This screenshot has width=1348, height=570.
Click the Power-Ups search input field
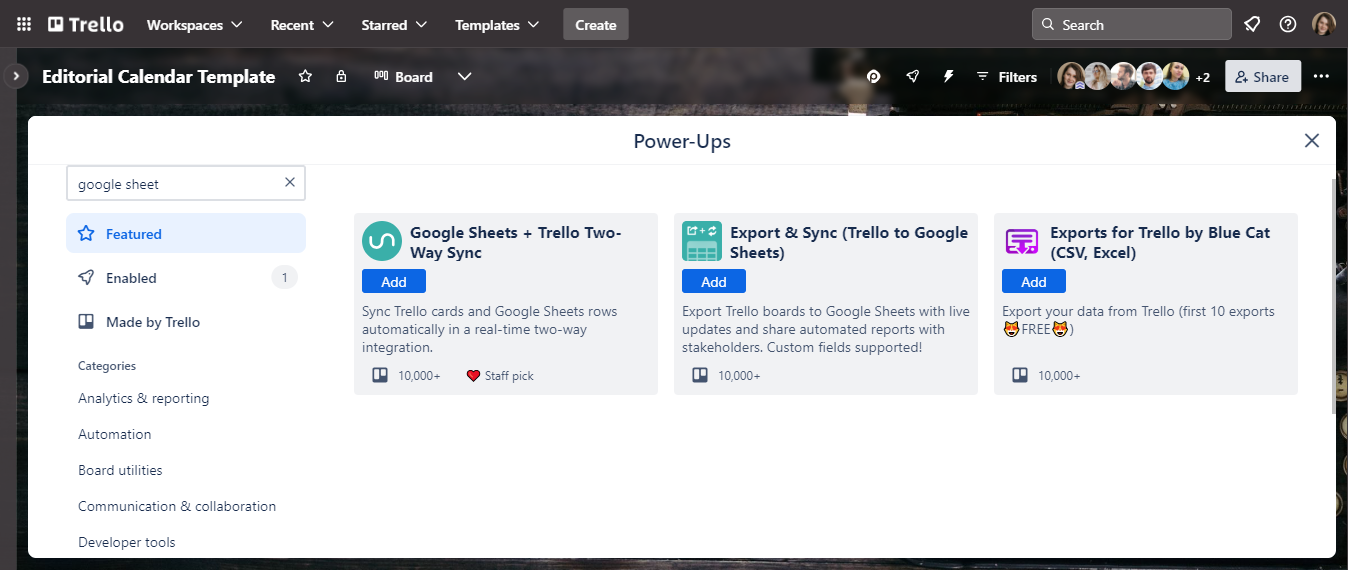(x=175, y=184)
